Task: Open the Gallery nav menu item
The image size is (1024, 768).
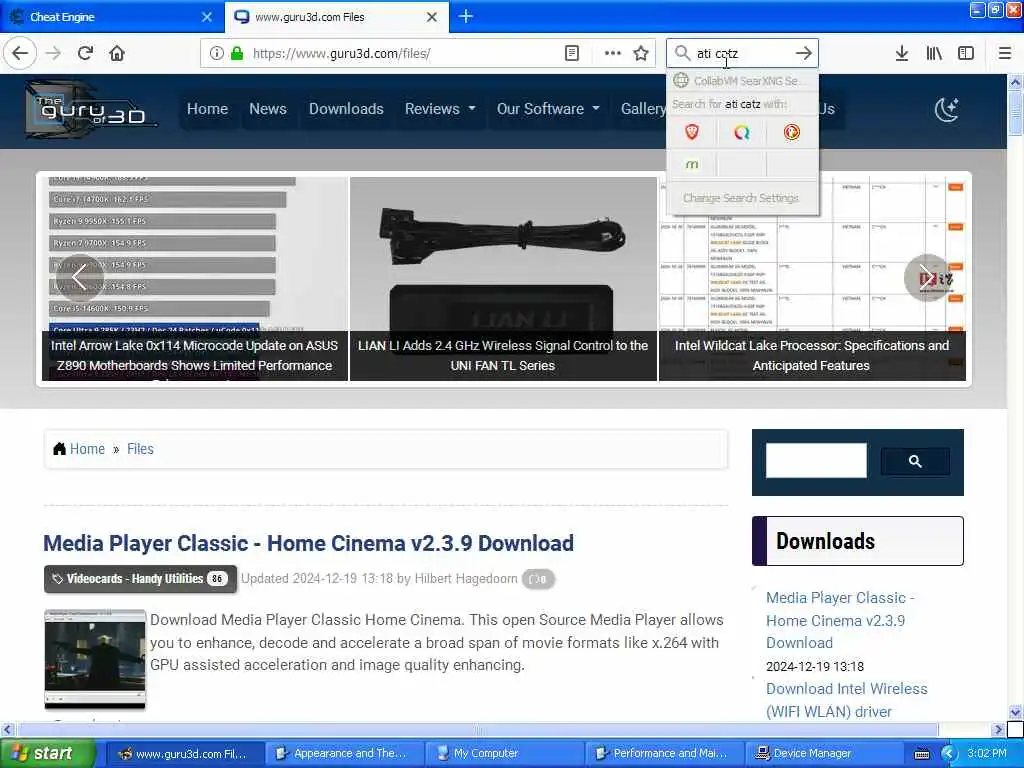Action: pyautogui.click(x=643, y=109)
